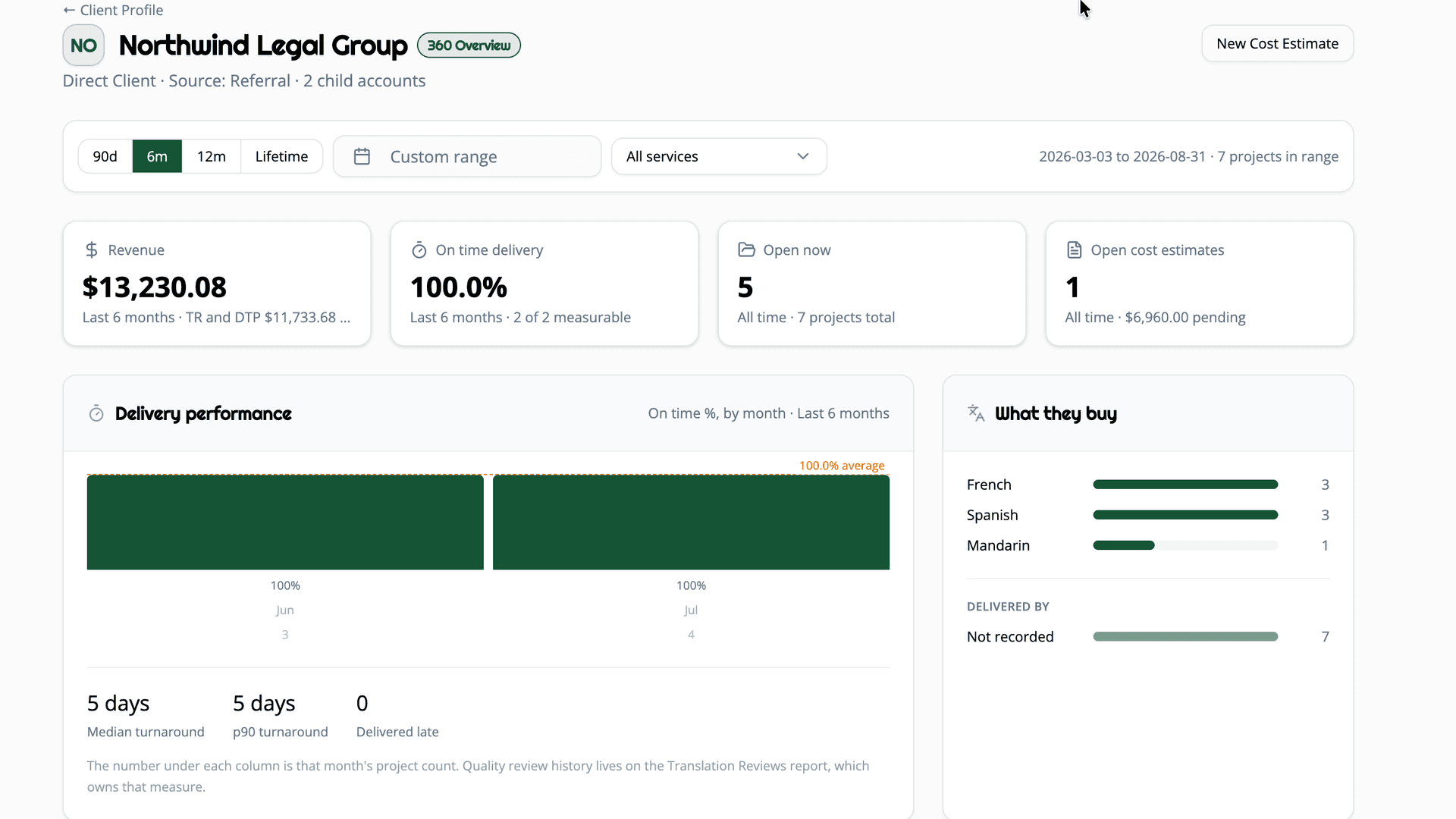The width and height of the screenshot is (1456, 819).
Task: Switch to Lifetime range
Action: pos(281,156)
